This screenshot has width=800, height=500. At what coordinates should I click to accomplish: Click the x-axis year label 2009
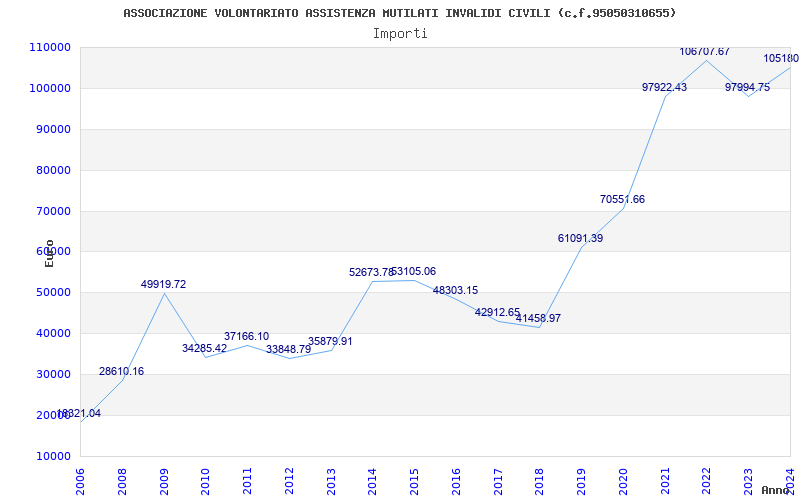164,482
